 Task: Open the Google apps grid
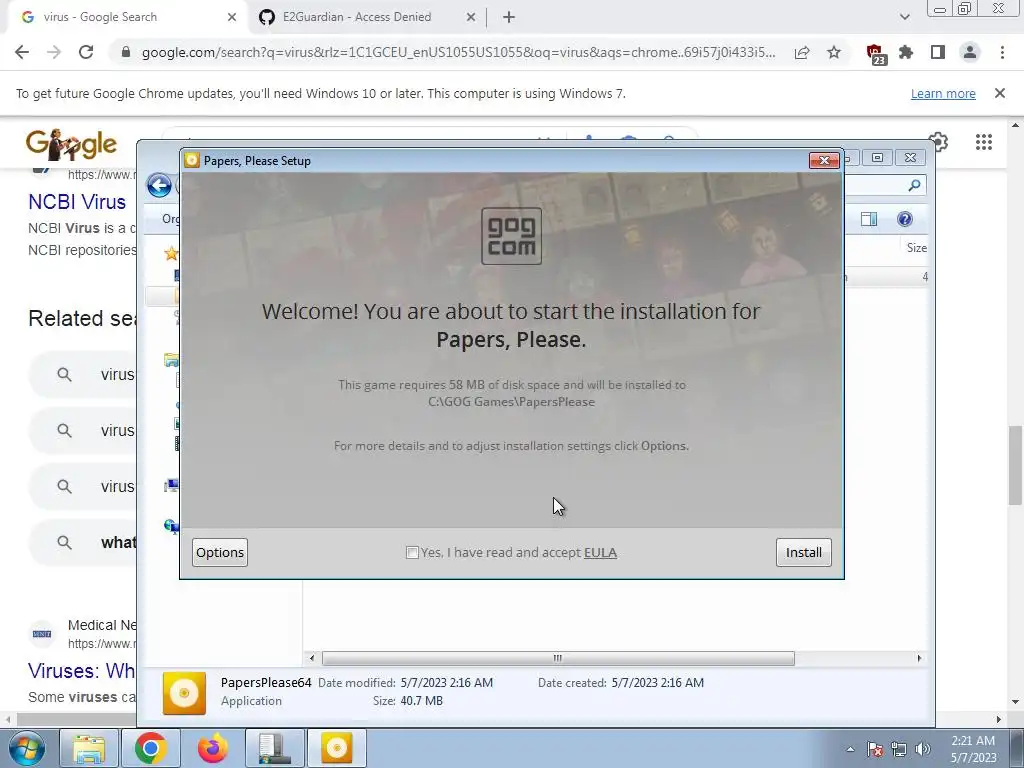(x=984, y=142)
